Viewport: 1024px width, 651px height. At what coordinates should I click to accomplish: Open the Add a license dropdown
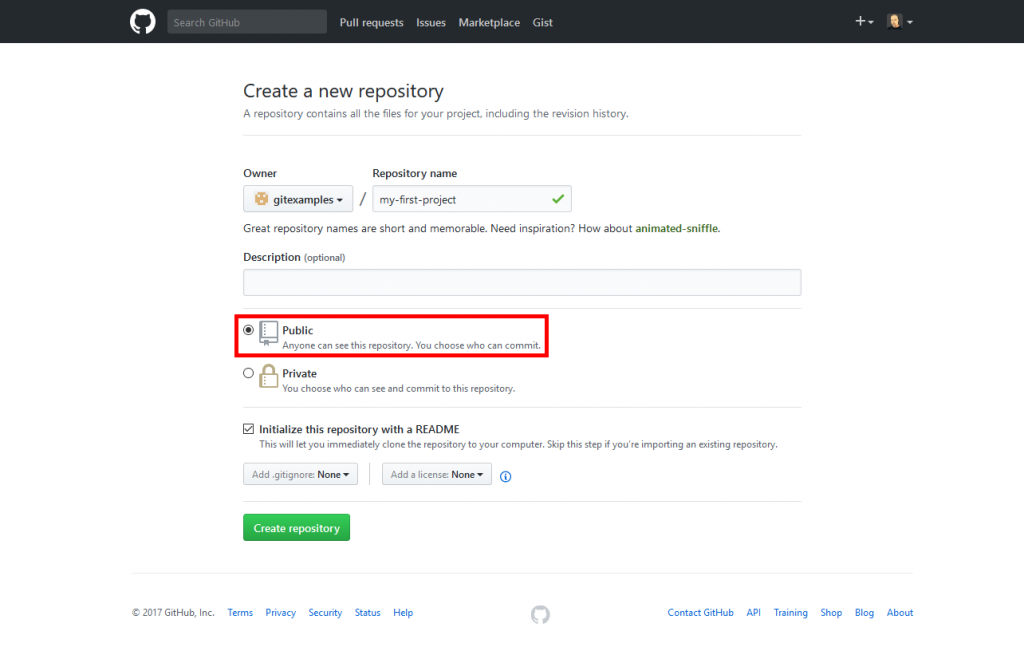(x=437, y=473)
